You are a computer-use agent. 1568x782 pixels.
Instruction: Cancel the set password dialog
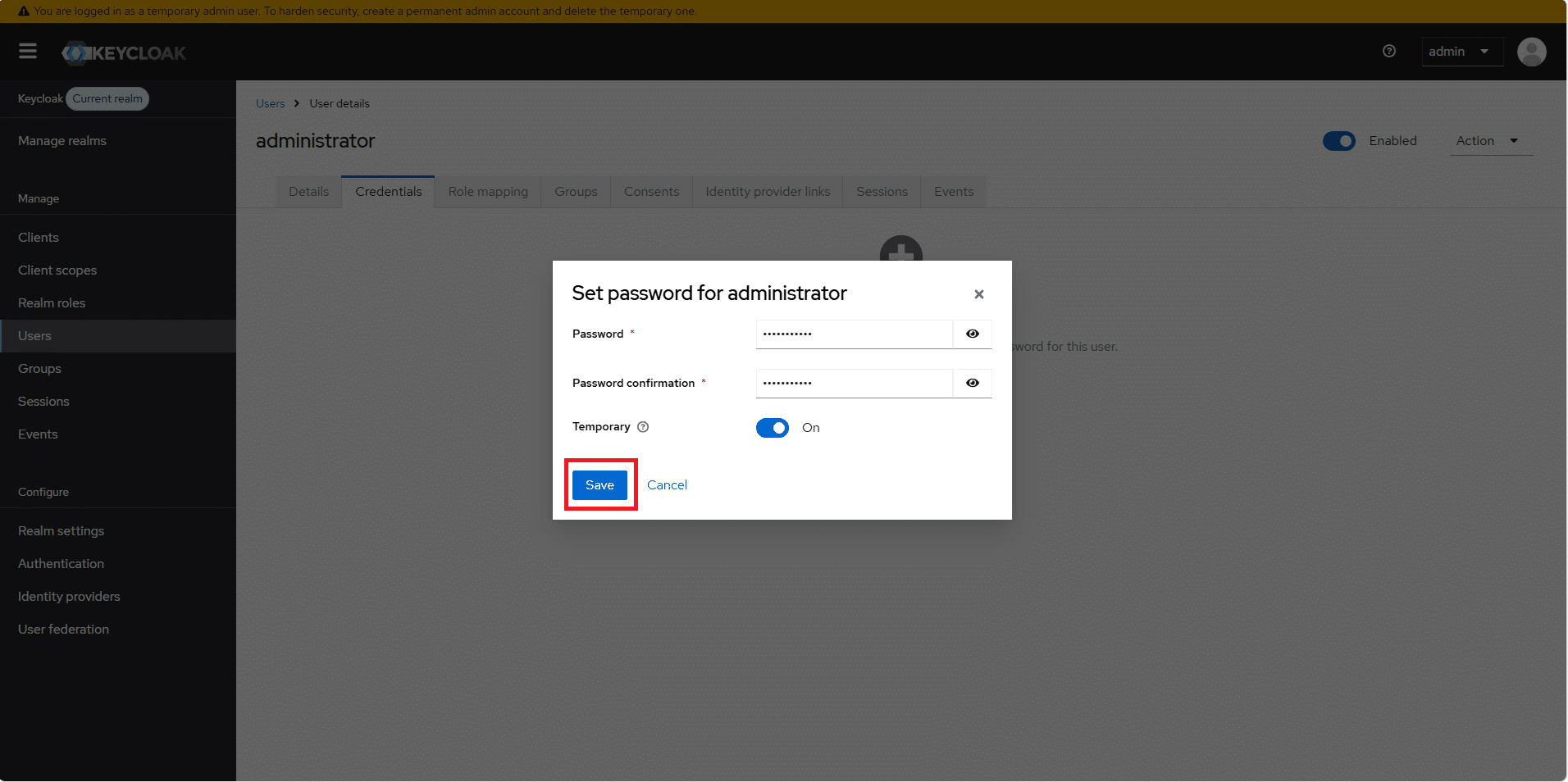point(667,485)
